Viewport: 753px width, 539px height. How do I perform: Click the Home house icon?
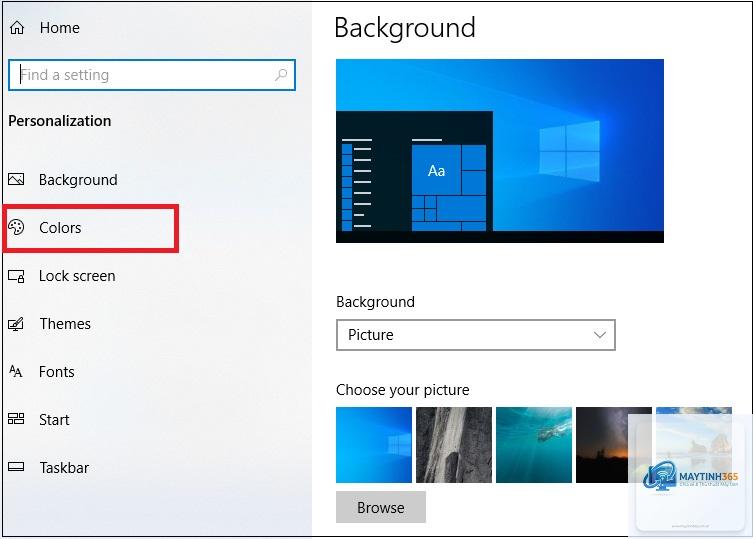click(17, 28)
